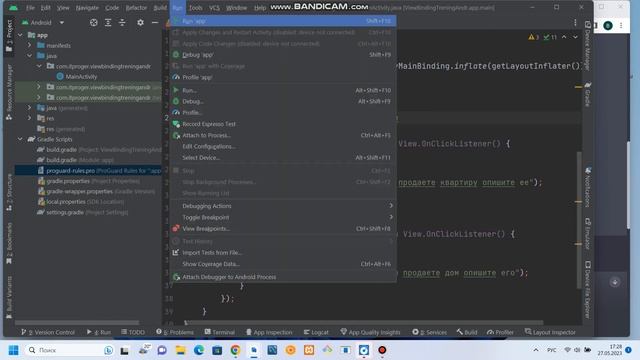
Task: Select Debug 'app' from the Run menu
Action: coord(283,55)
